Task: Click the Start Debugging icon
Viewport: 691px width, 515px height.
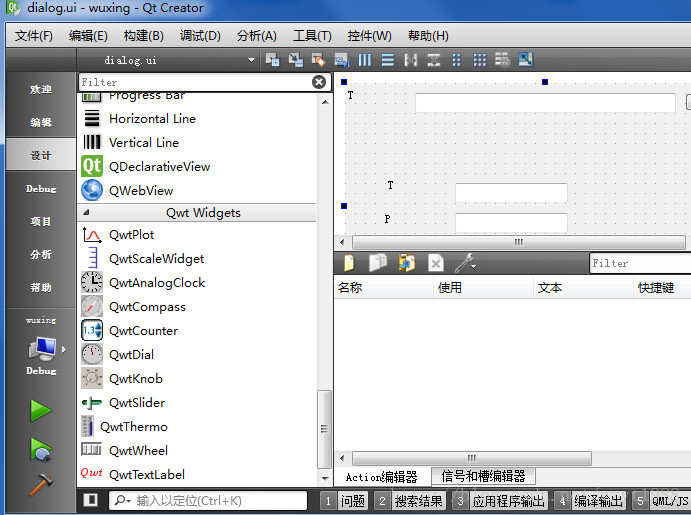Action: (x=41, y=449)
